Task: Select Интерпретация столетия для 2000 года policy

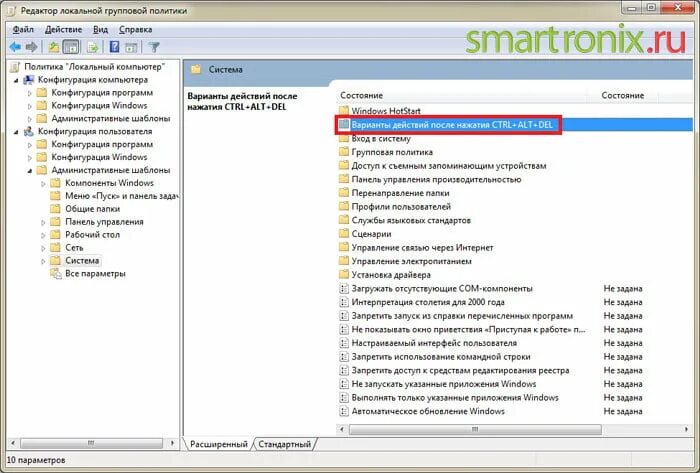Action: 428,302
